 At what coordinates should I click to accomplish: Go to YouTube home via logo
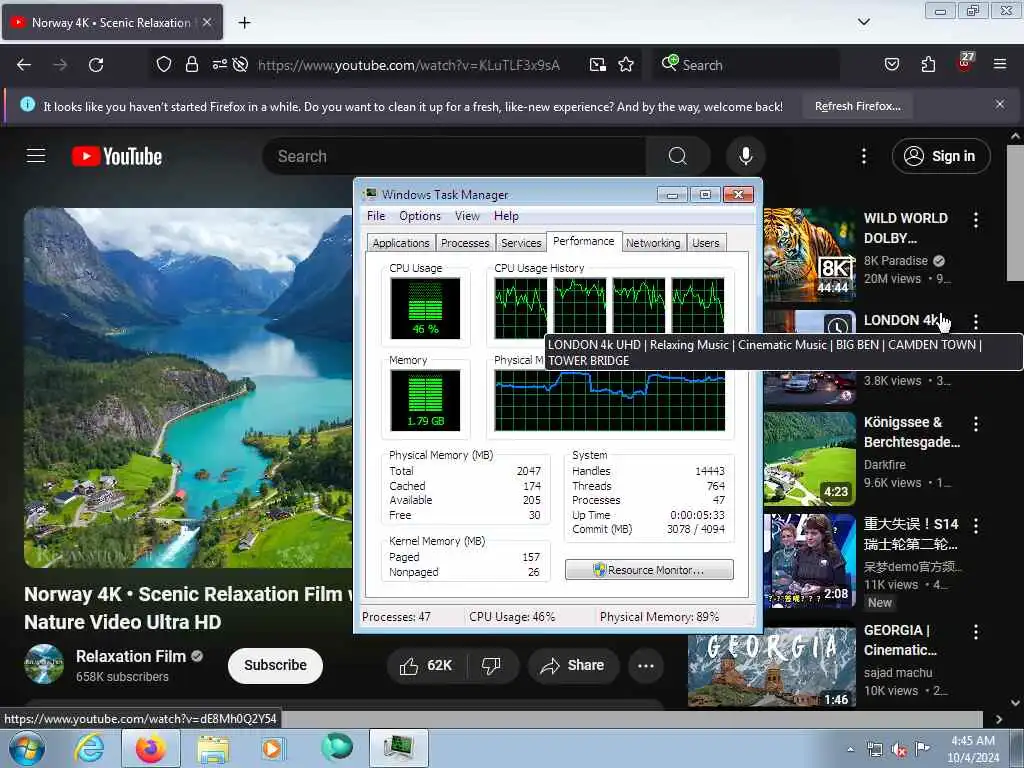tap(117, 157)
